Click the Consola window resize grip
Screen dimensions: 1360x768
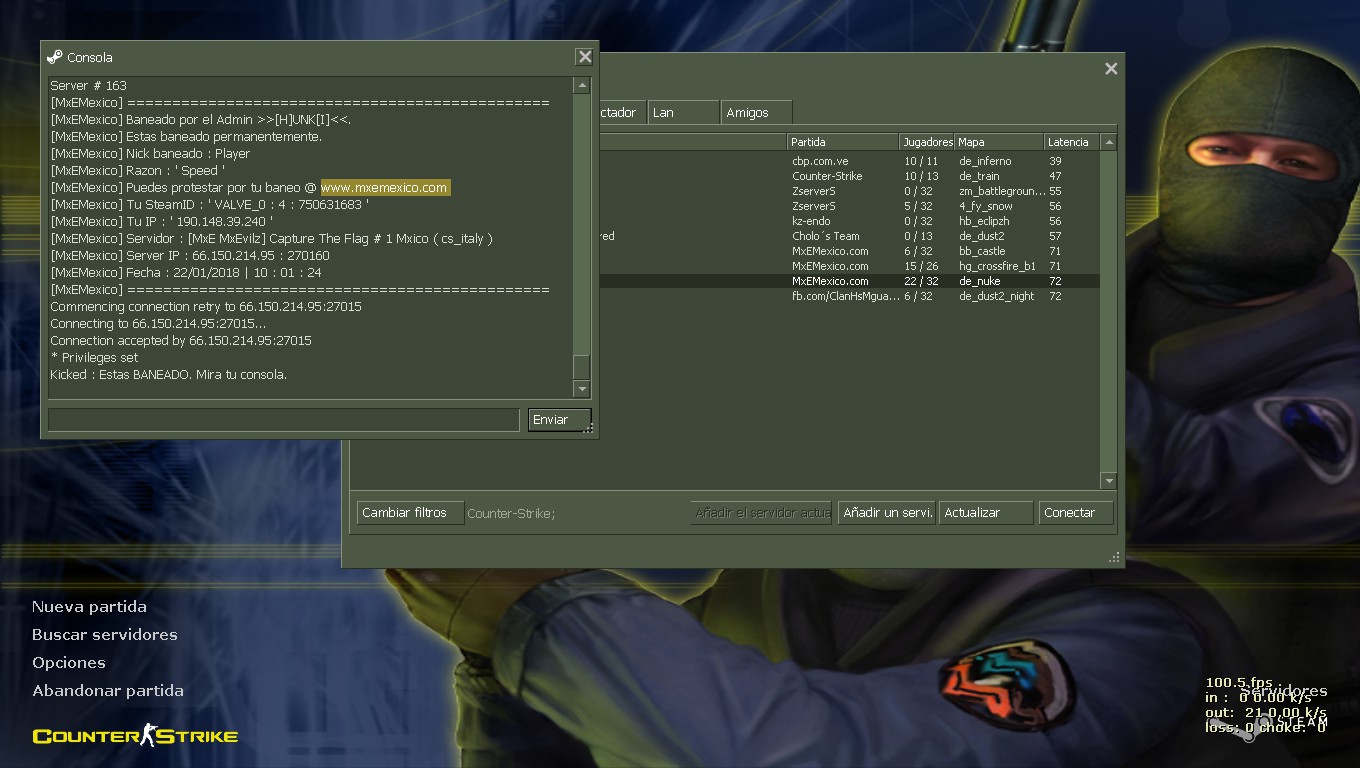point(590,428)
